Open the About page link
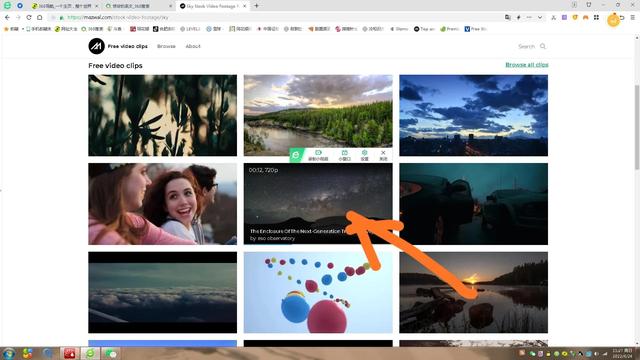The width and height of the screenshot is (640, 360). 193,46
